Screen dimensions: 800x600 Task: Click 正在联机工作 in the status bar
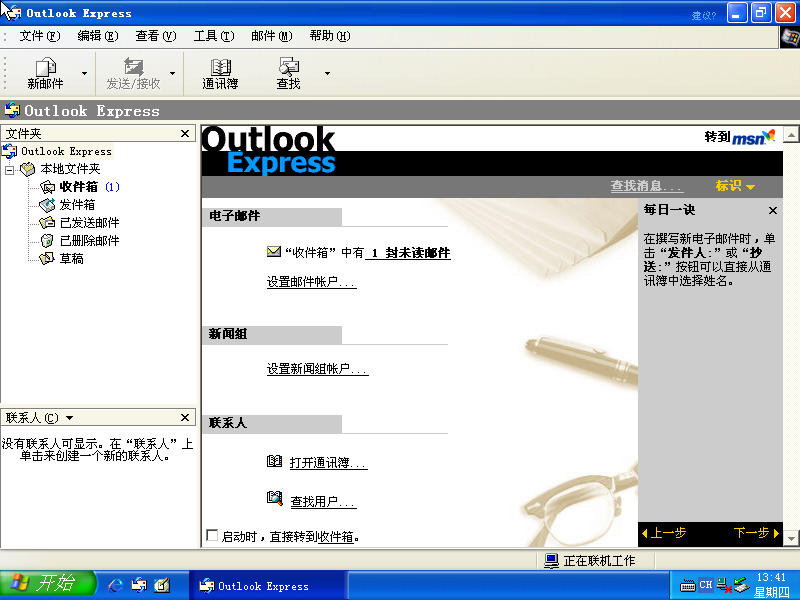click(599, 561)
